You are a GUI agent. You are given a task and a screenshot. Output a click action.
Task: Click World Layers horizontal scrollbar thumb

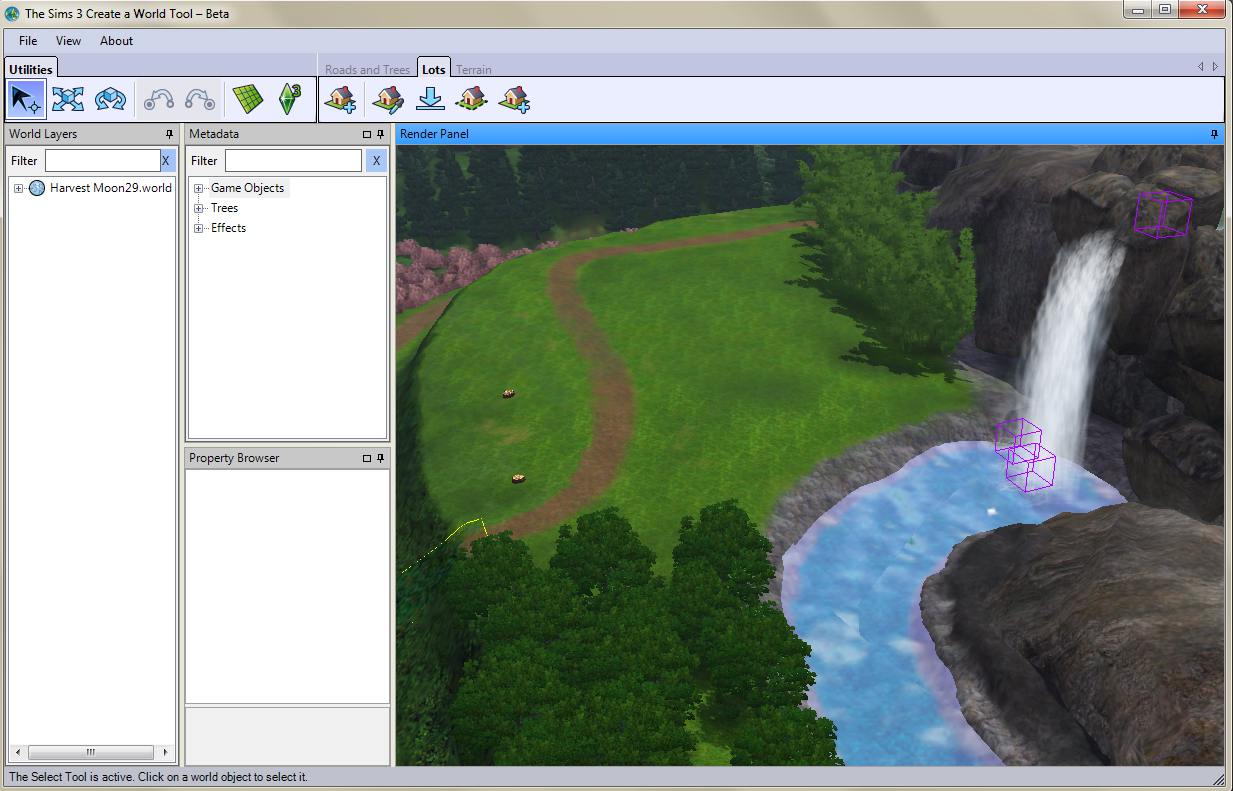89,752
